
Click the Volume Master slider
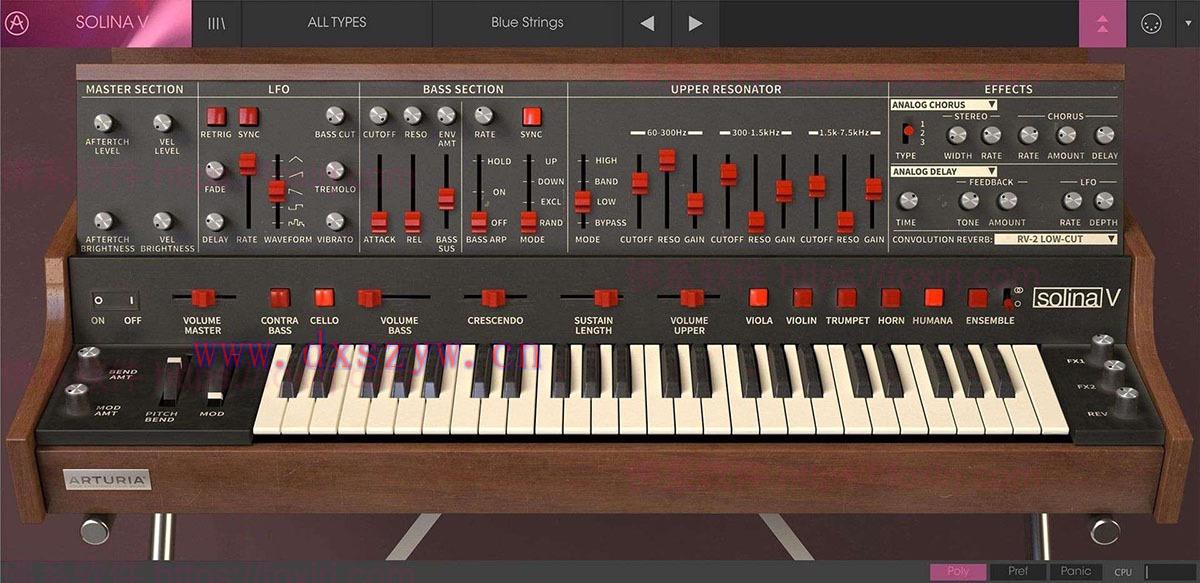(x=205, y=297)
